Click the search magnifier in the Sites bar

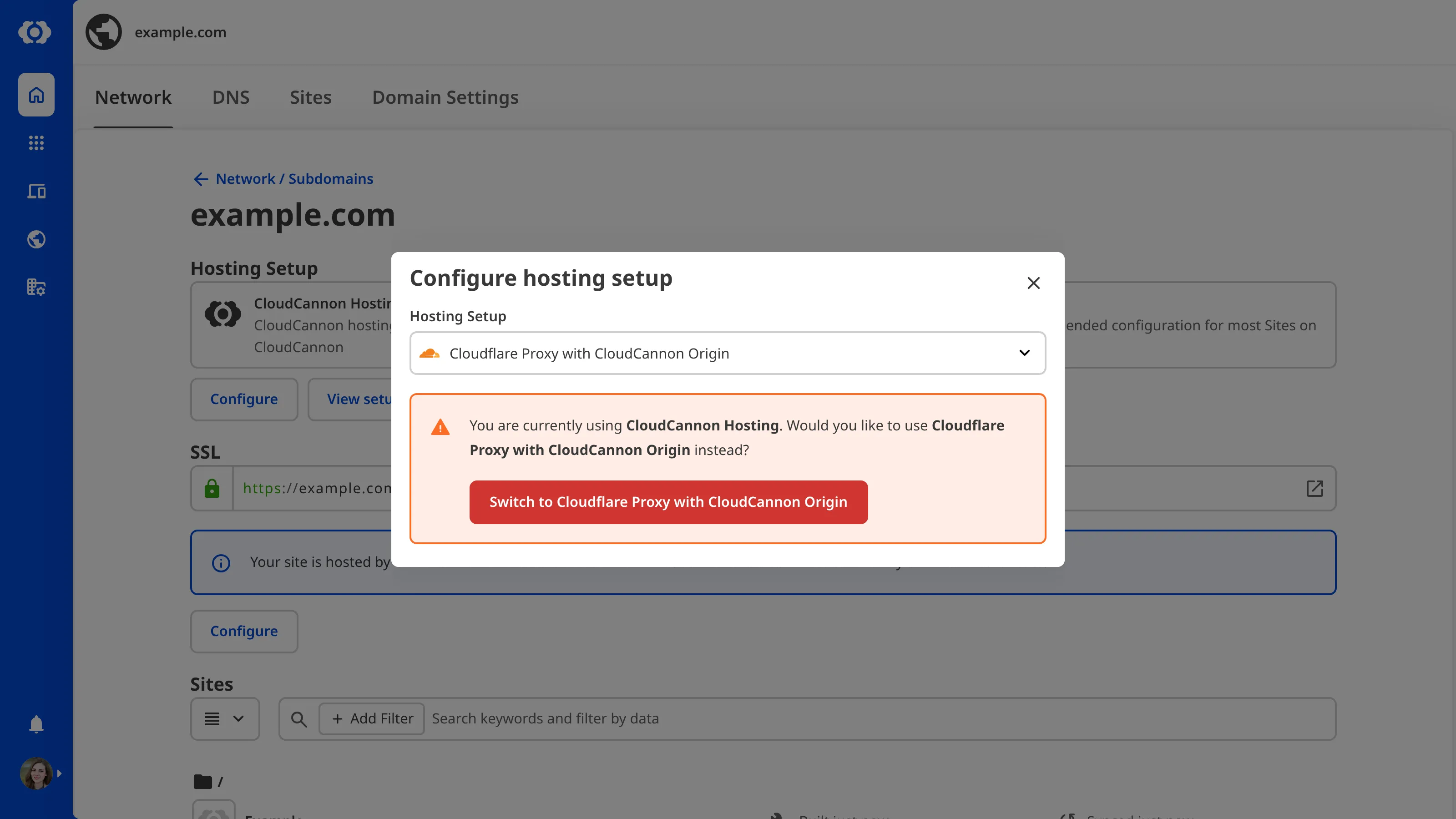click(x=299, y=718)
